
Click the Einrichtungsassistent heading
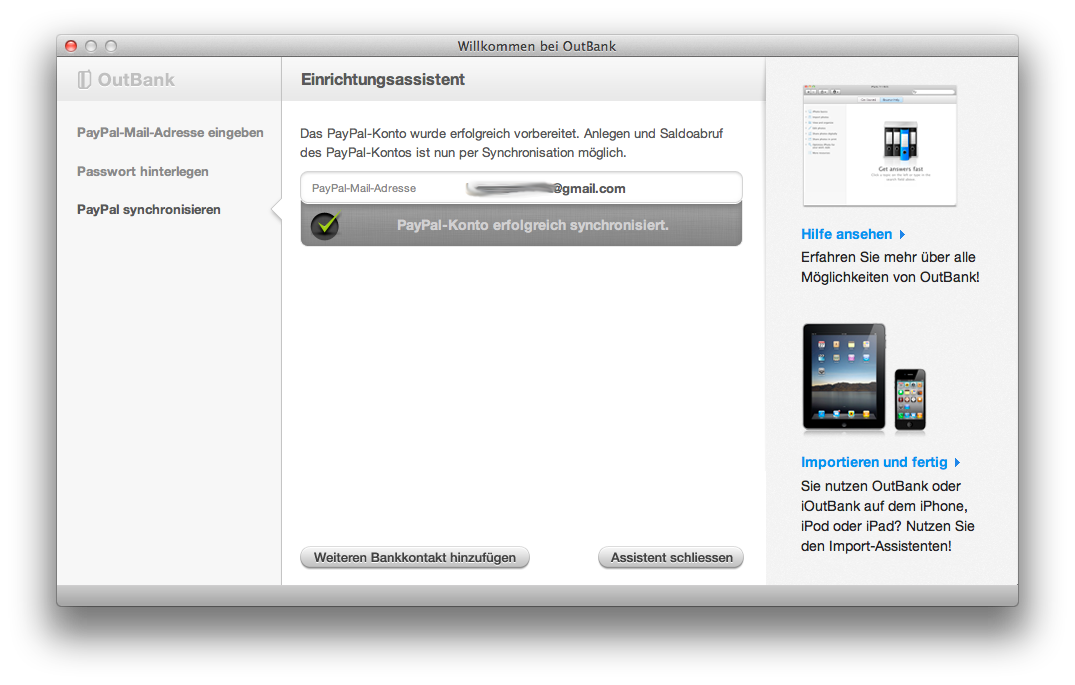[x=383, y=80]
